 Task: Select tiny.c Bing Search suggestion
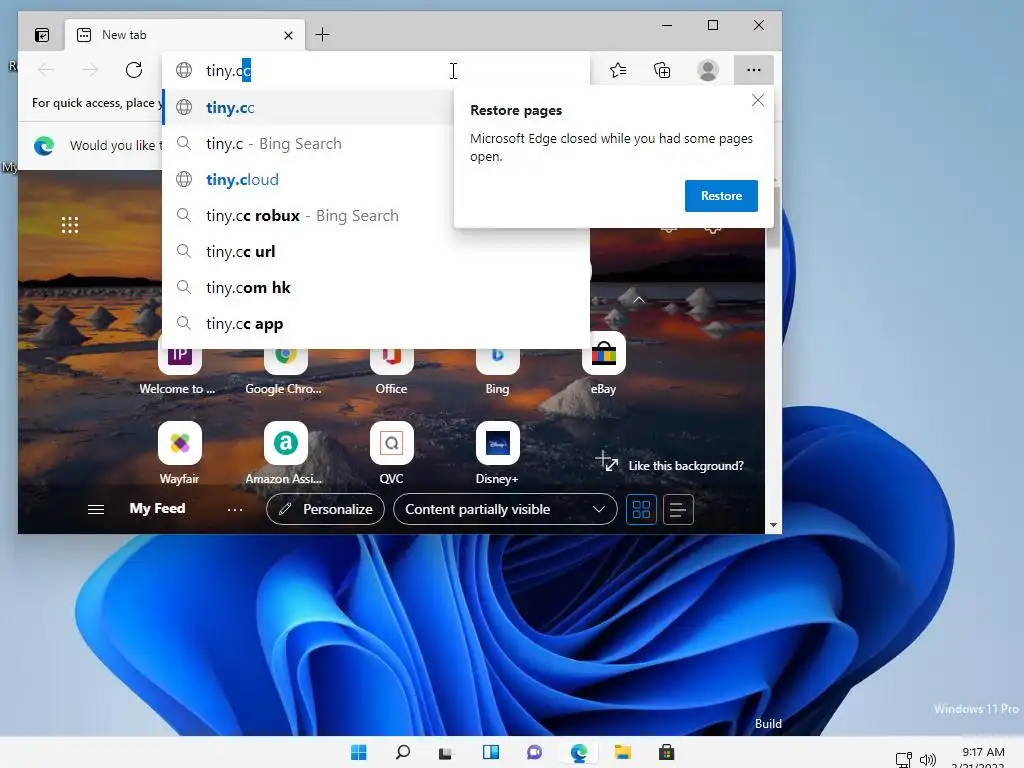[310, 144]
